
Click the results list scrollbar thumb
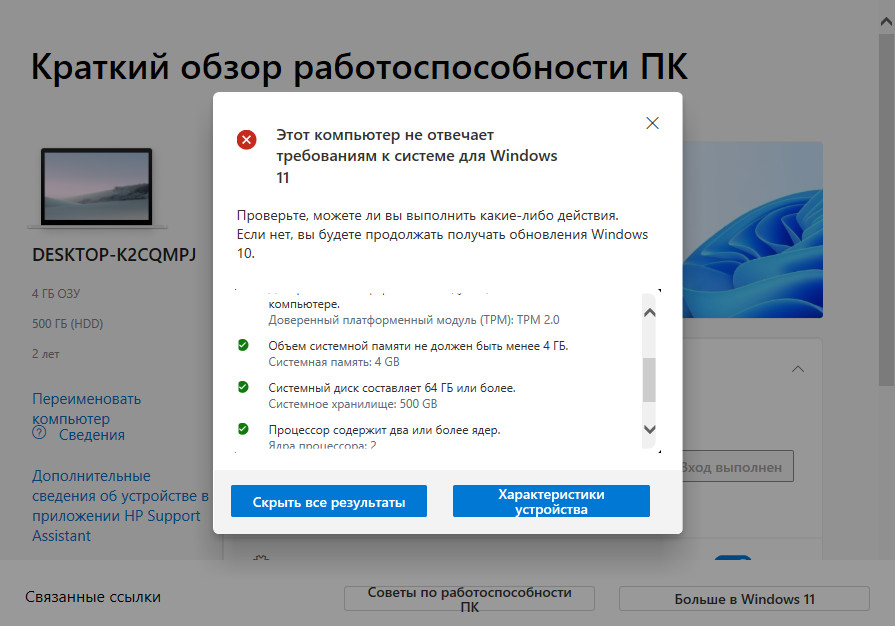pyautogui.click(x=649, y=380)
